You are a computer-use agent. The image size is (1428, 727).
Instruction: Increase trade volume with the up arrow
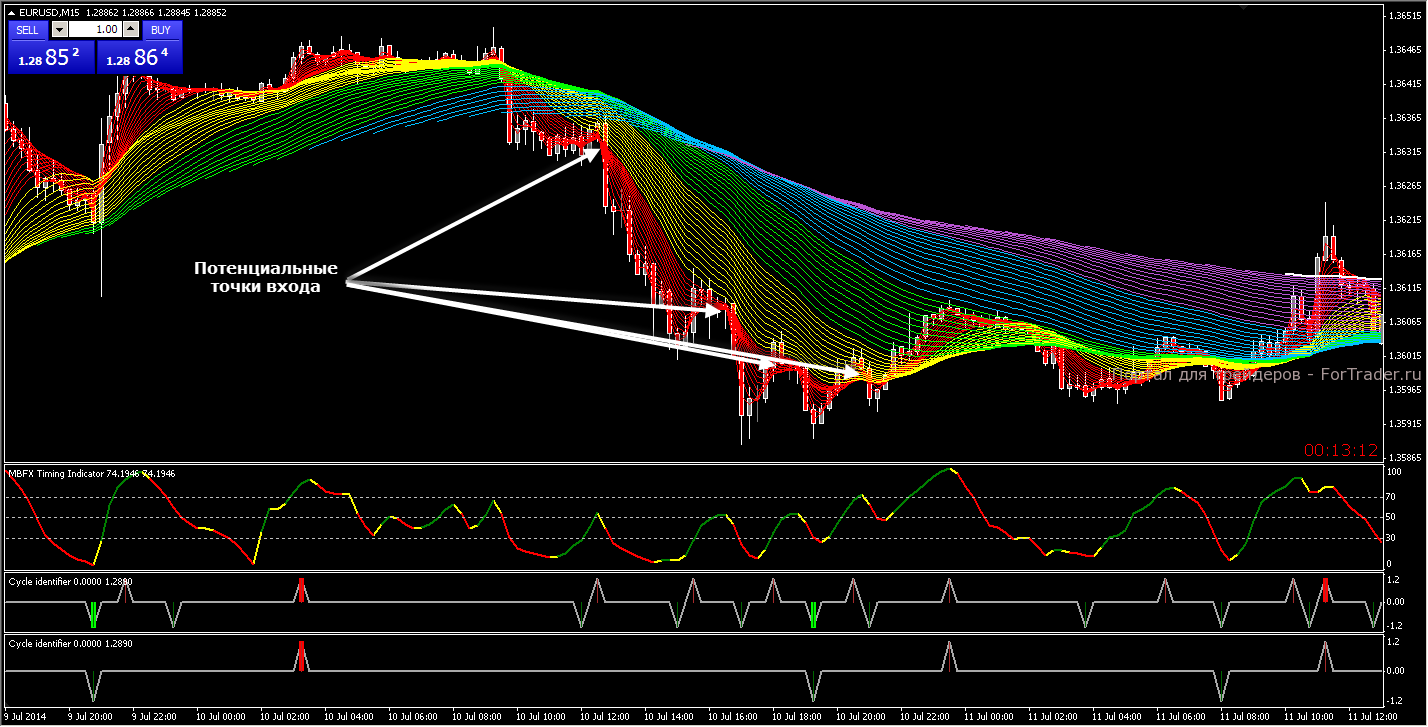click(x=130, y=30)
